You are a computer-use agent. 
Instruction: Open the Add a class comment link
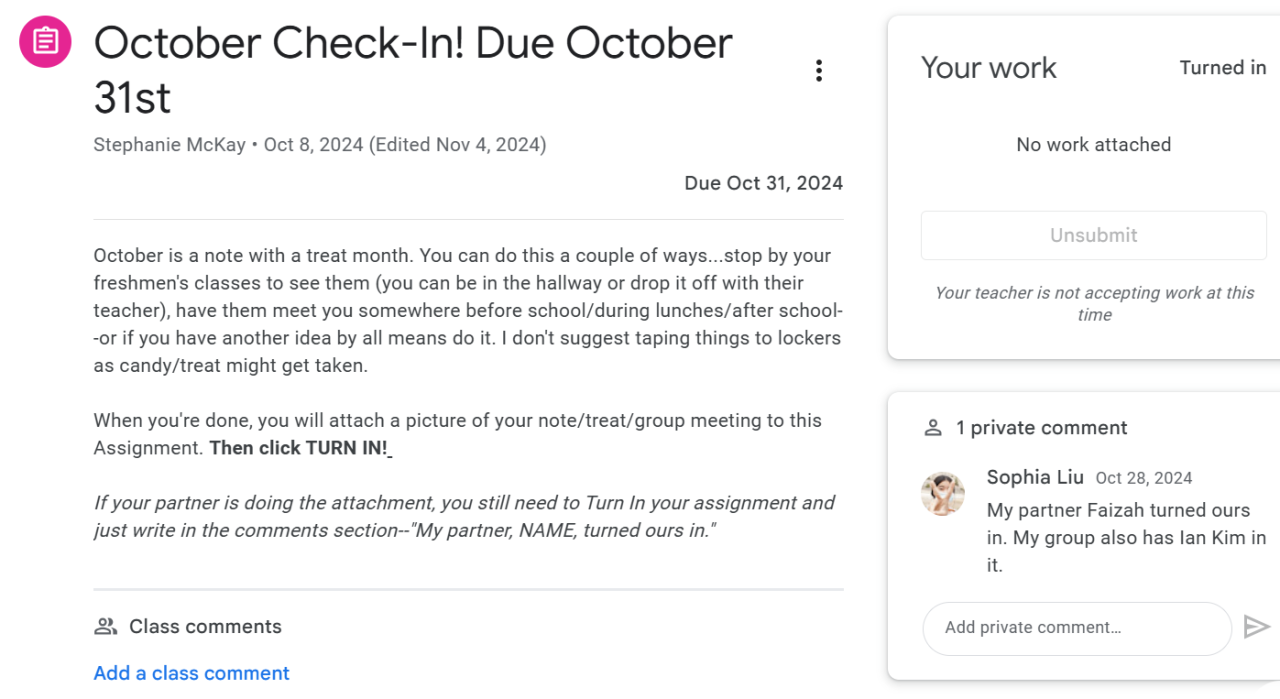tap(191, 673)
